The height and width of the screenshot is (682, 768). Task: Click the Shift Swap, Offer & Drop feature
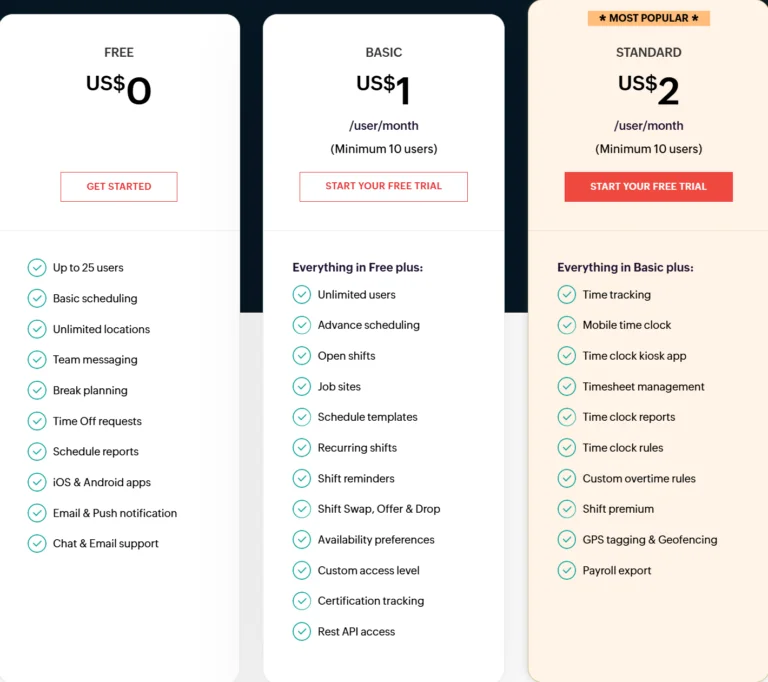point(379,509)
